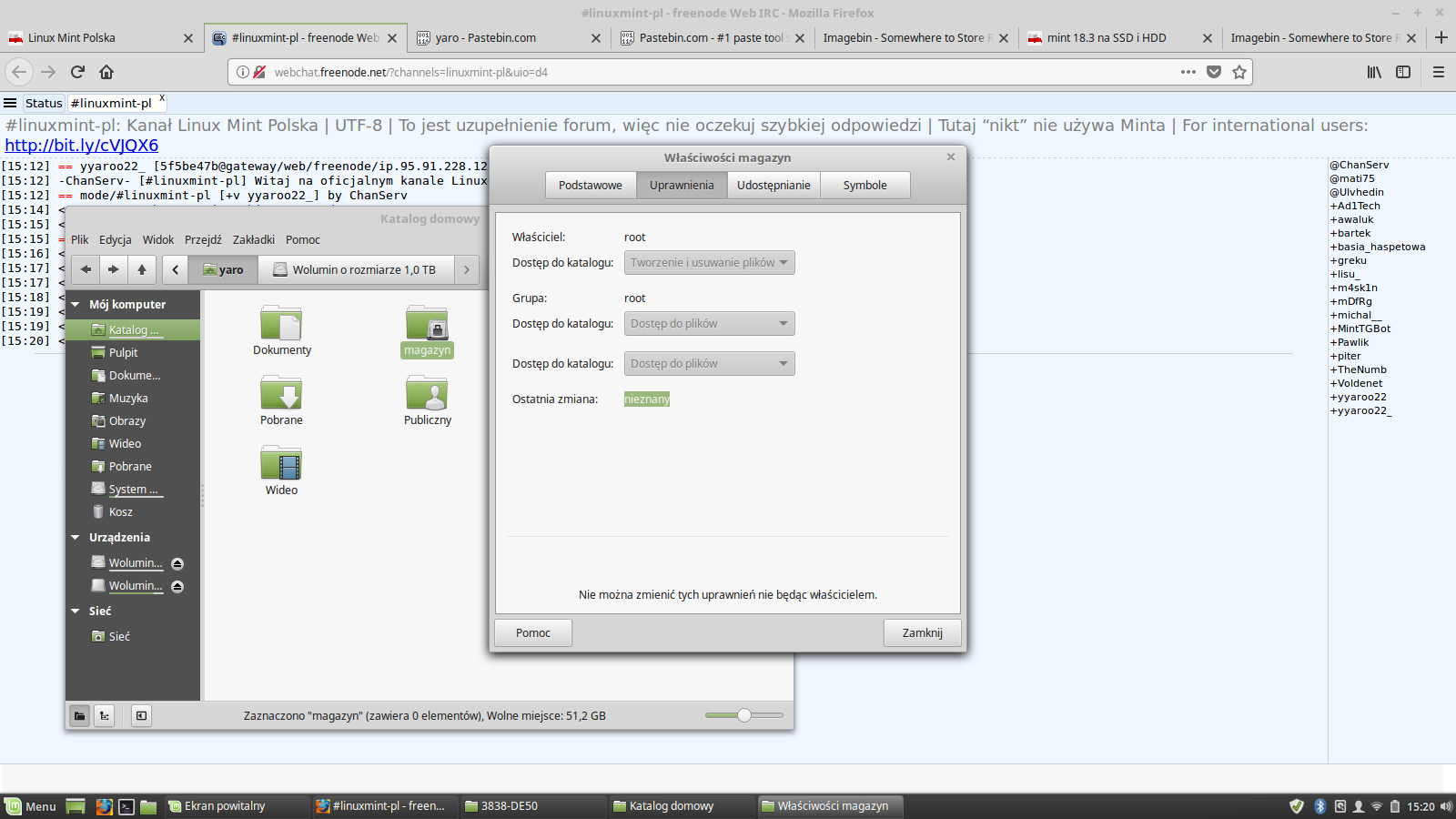Open the Firefox hamburger menu

[1439, 72]
